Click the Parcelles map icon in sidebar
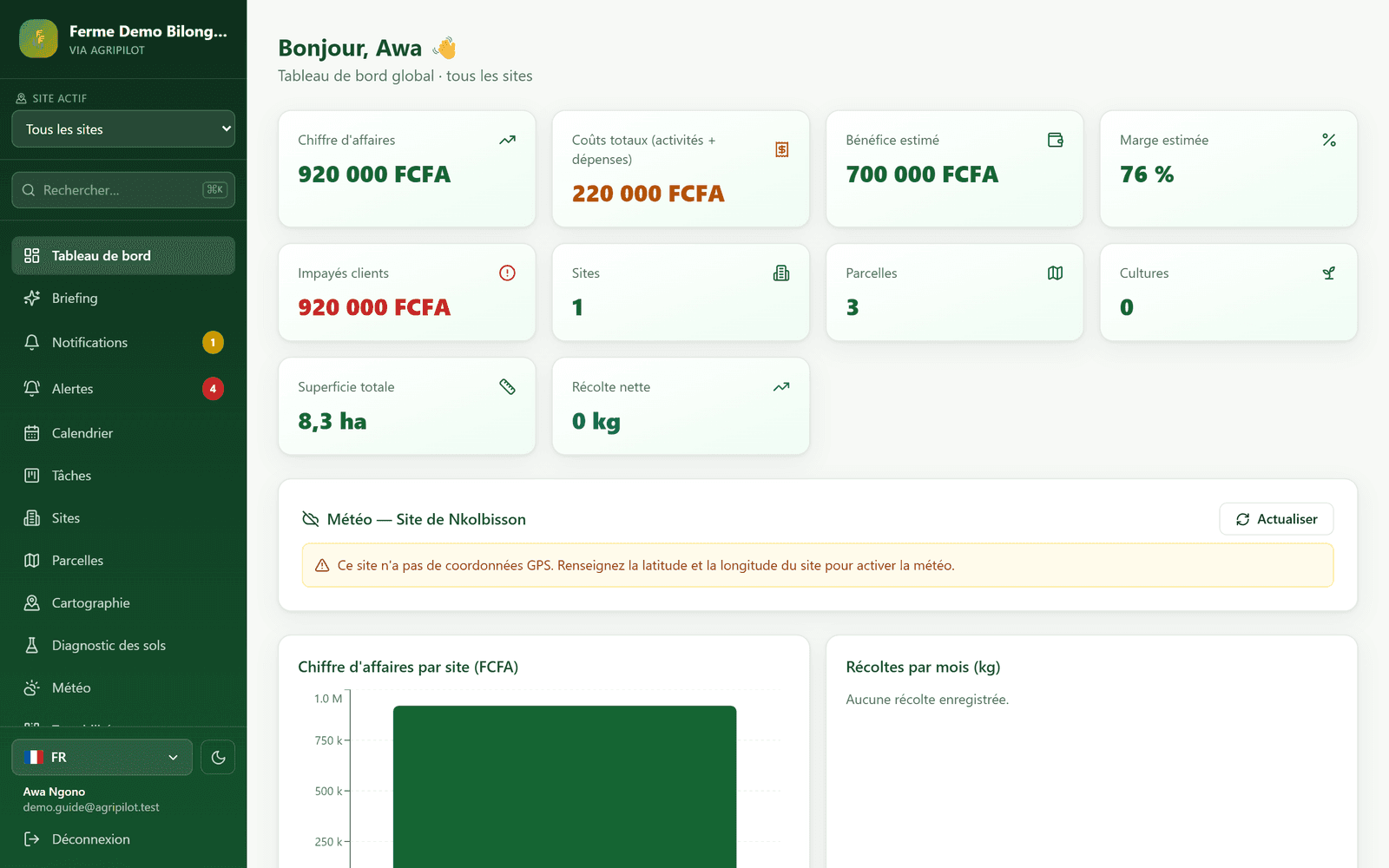This screenshot has height=868, width=1389. tap(32, 561)
